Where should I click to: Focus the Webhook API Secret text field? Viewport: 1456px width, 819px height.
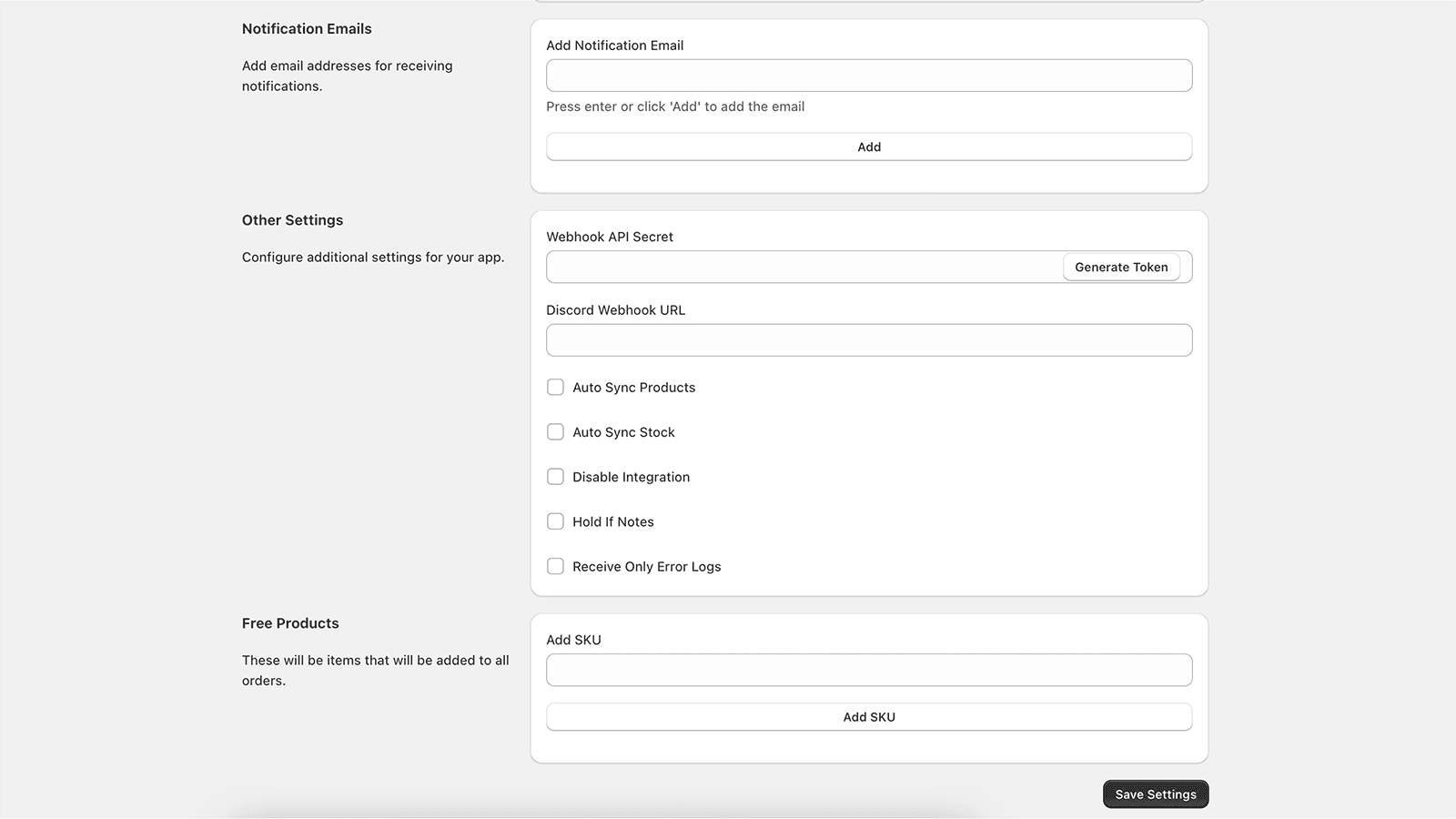tap(803, 268)
